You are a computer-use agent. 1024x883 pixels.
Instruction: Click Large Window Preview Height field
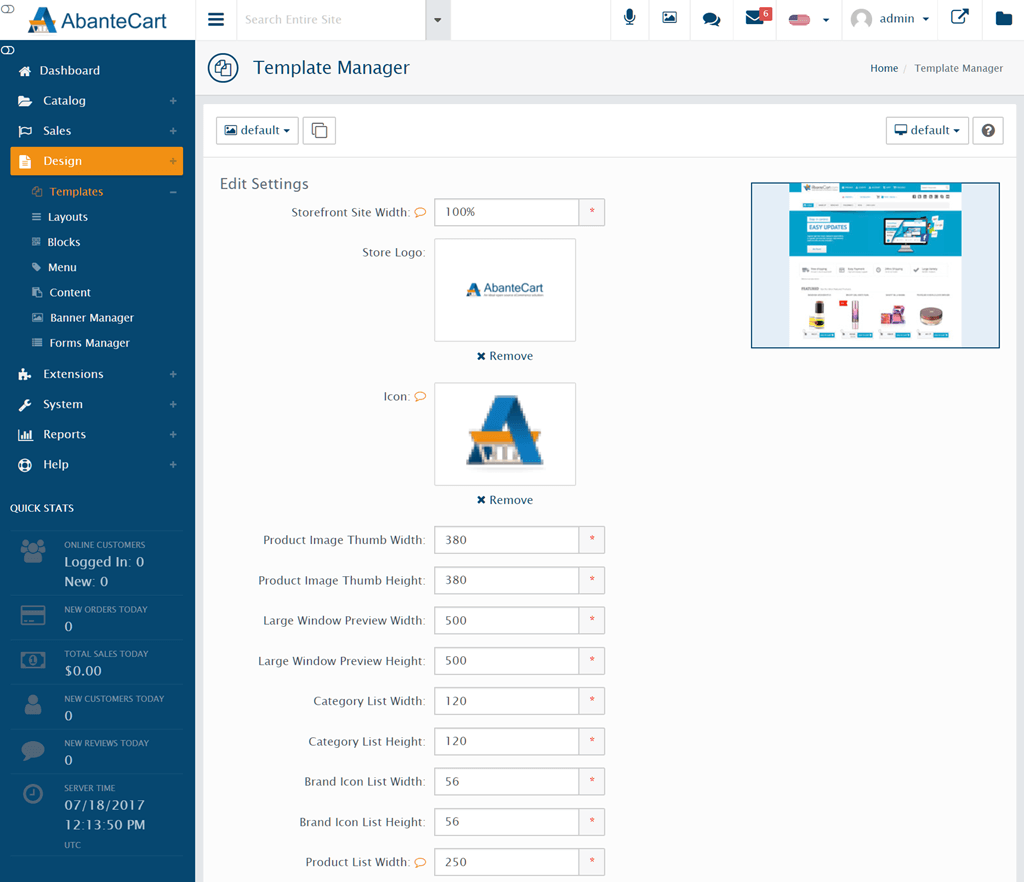pyautogui.click(x=507, y=661)
